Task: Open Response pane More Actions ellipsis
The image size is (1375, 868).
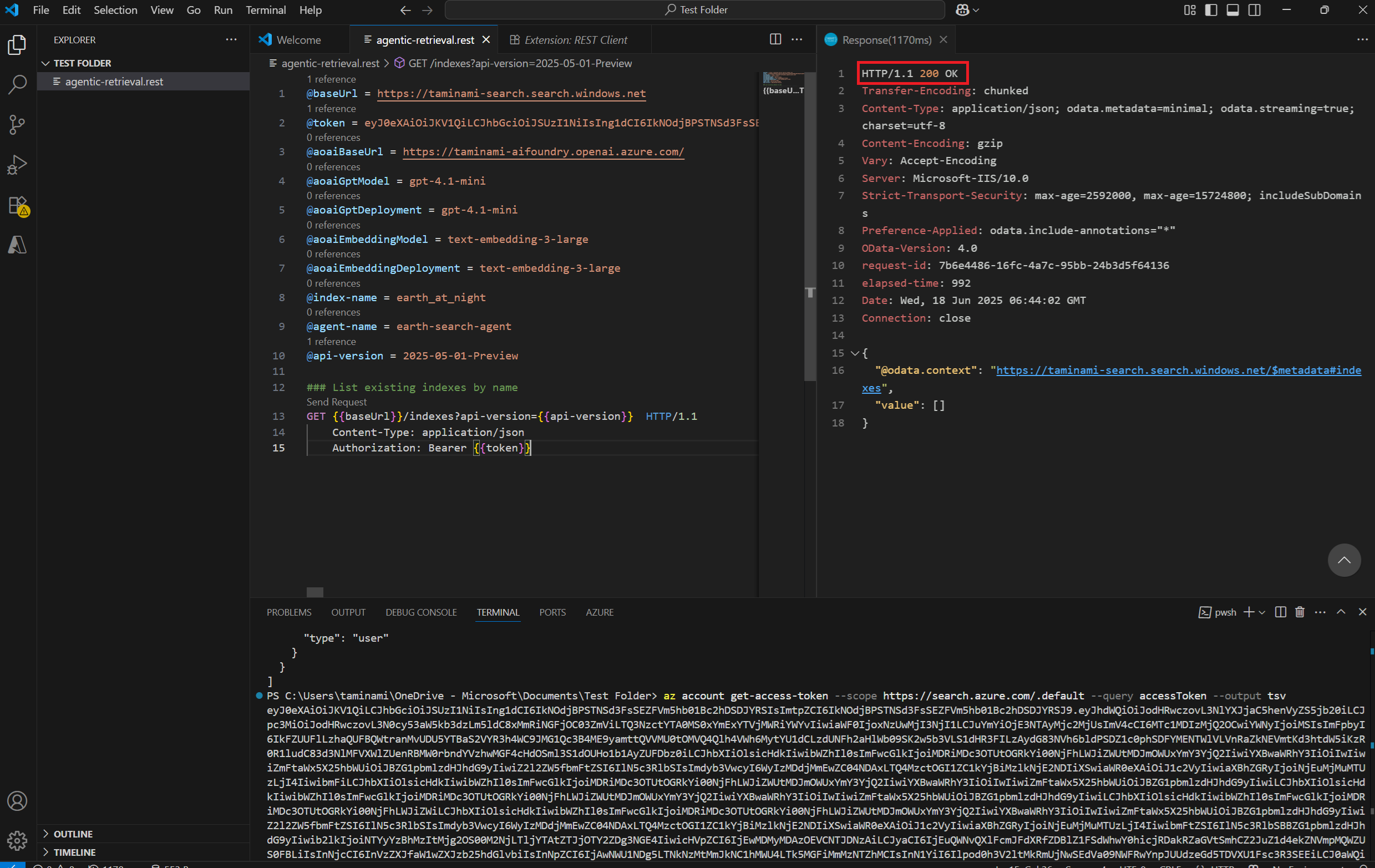Action: 1362,39
